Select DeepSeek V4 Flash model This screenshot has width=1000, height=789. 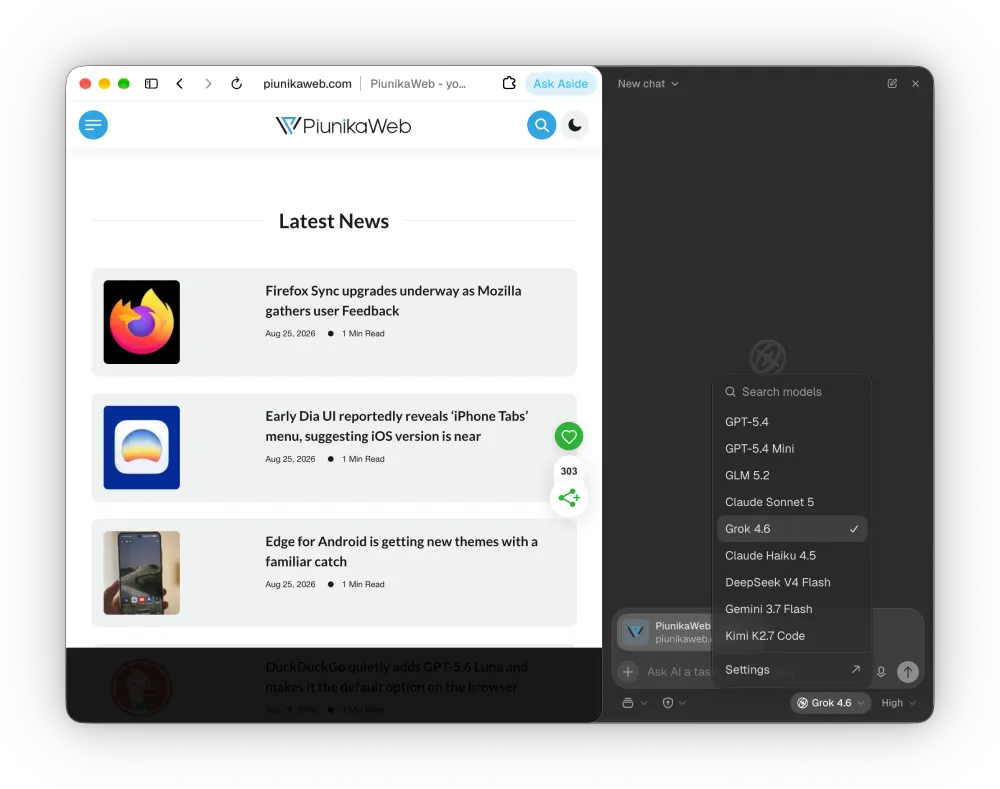(791, 582)
